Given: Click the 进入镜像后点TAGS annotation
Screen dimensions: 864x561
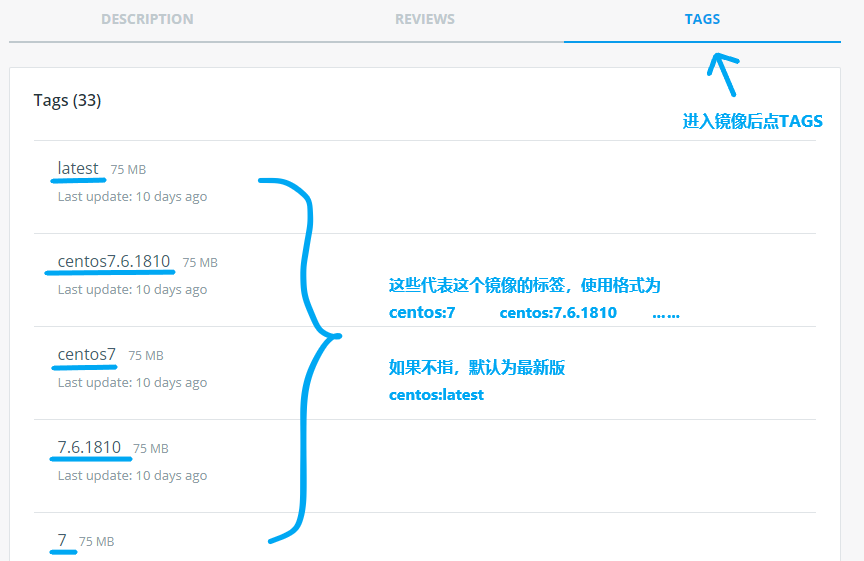Looking at the screenshot, I should pos(752,121).
